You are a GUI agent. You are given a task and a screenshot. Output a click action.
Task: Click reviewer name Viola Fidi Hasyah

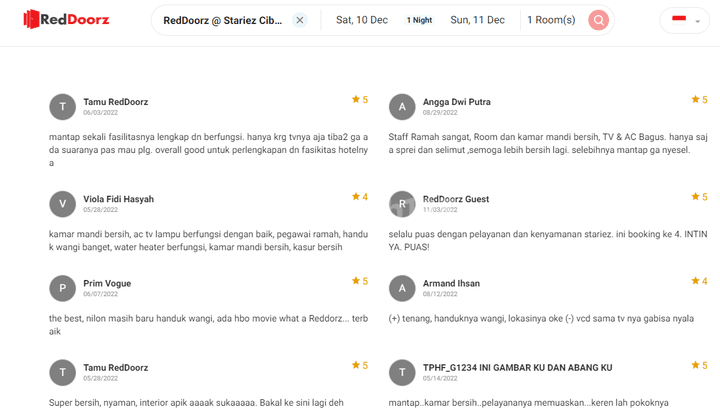118,199
